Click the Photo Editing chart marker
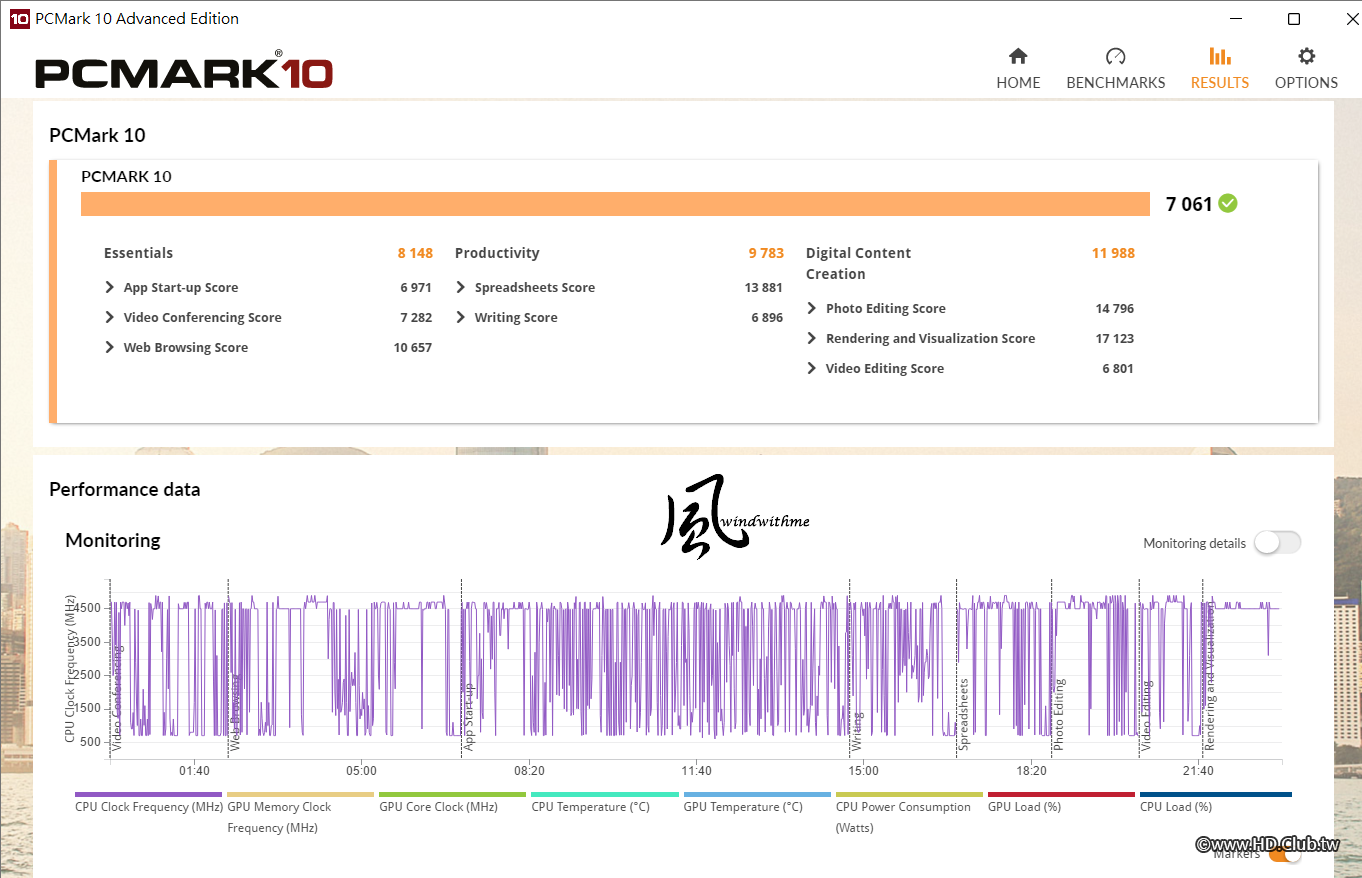This screenshot has height=878, width=1362. [x=1059, y=714]
